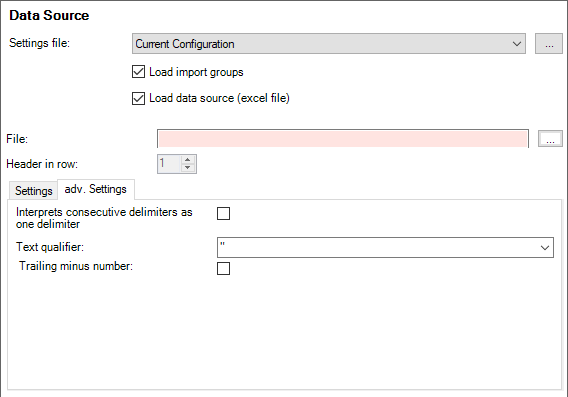
Task: Enable the consecutive delimiters as one delimiter checkbox
Action: [223, 213]
